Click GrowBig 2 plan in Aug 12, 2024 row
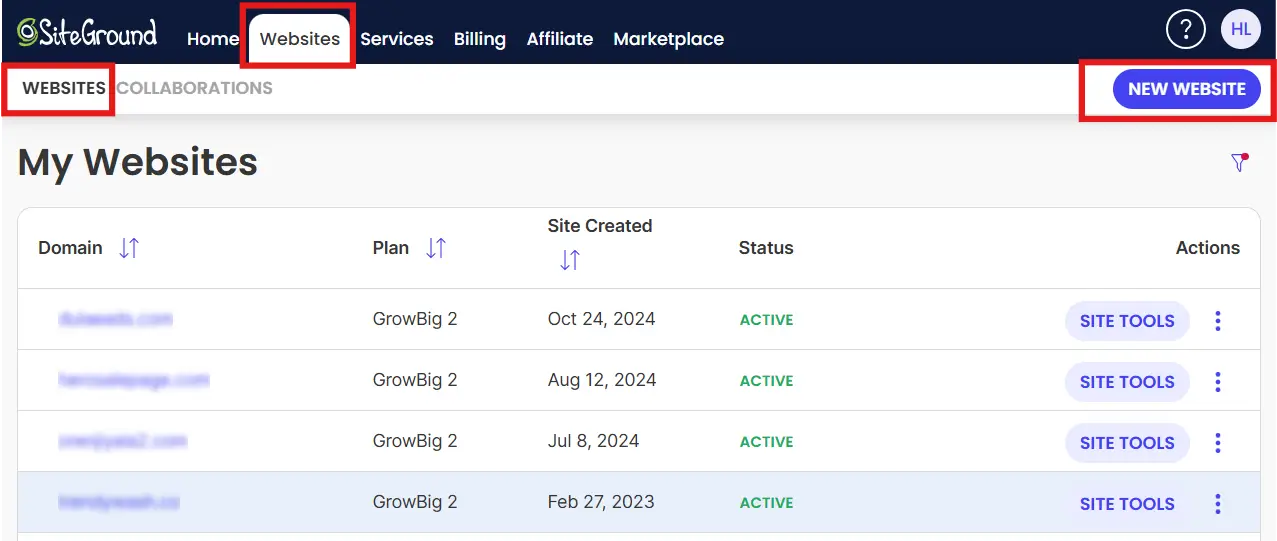 (415, 380)
